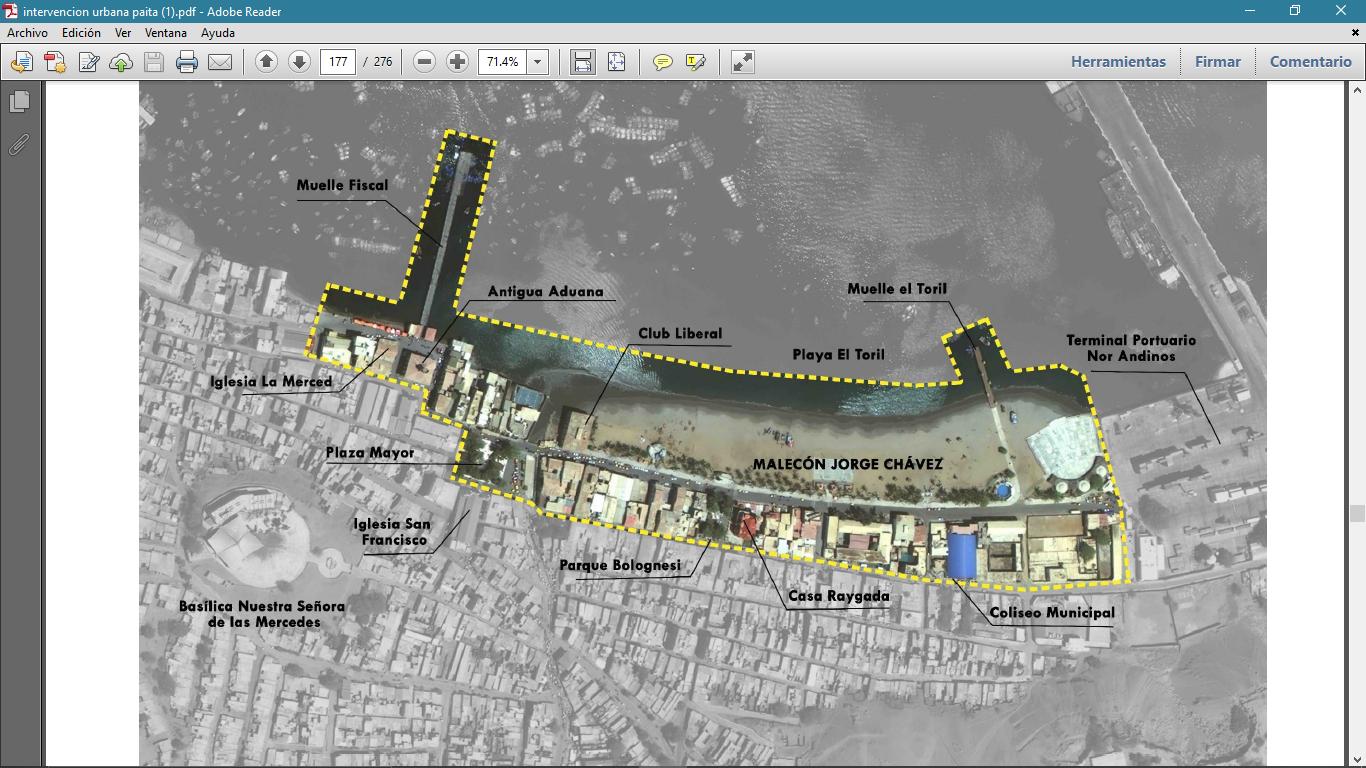Open the Edición menu
This screenshot has width=1366, height=768.
(x=81, y=33)
